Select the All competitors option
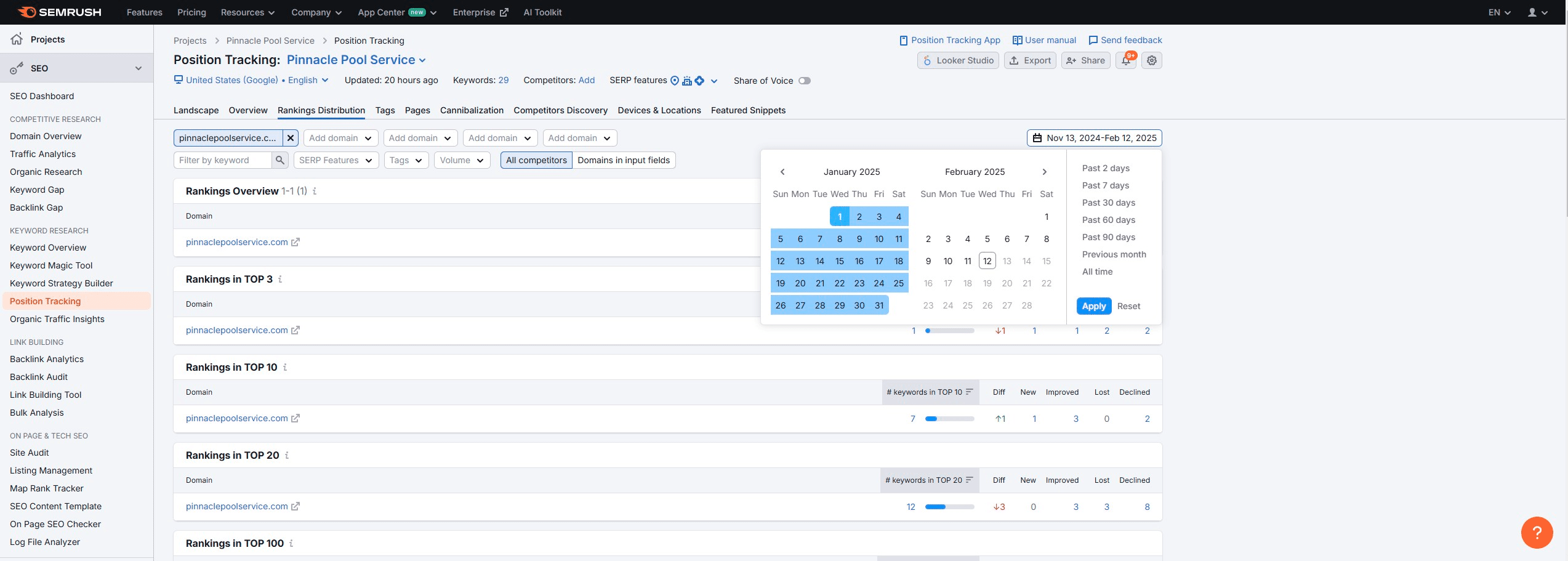The width and height of the screenshot is (1568, 561). point(536,160)
